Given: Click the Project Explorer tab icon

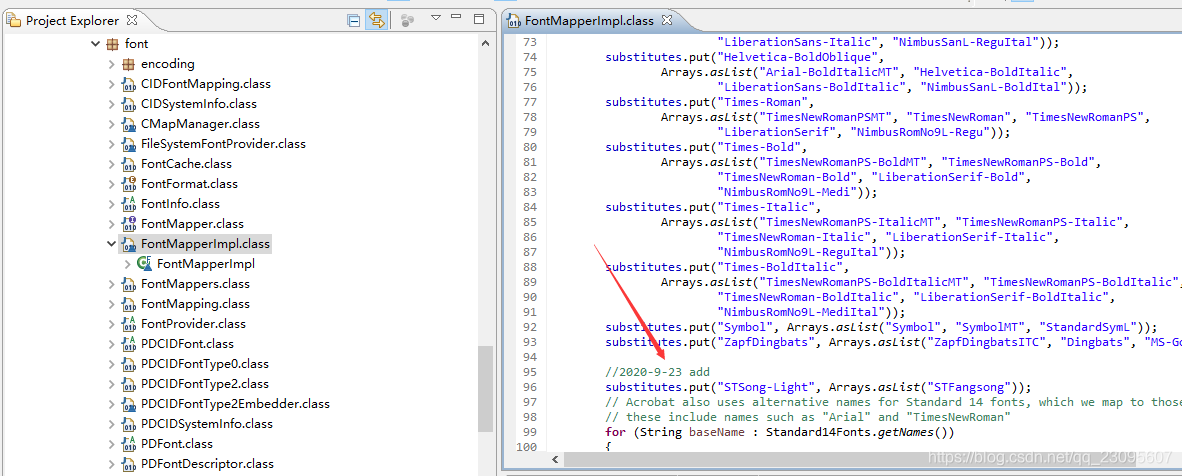Looking at the screenshot, I should 14,20.
